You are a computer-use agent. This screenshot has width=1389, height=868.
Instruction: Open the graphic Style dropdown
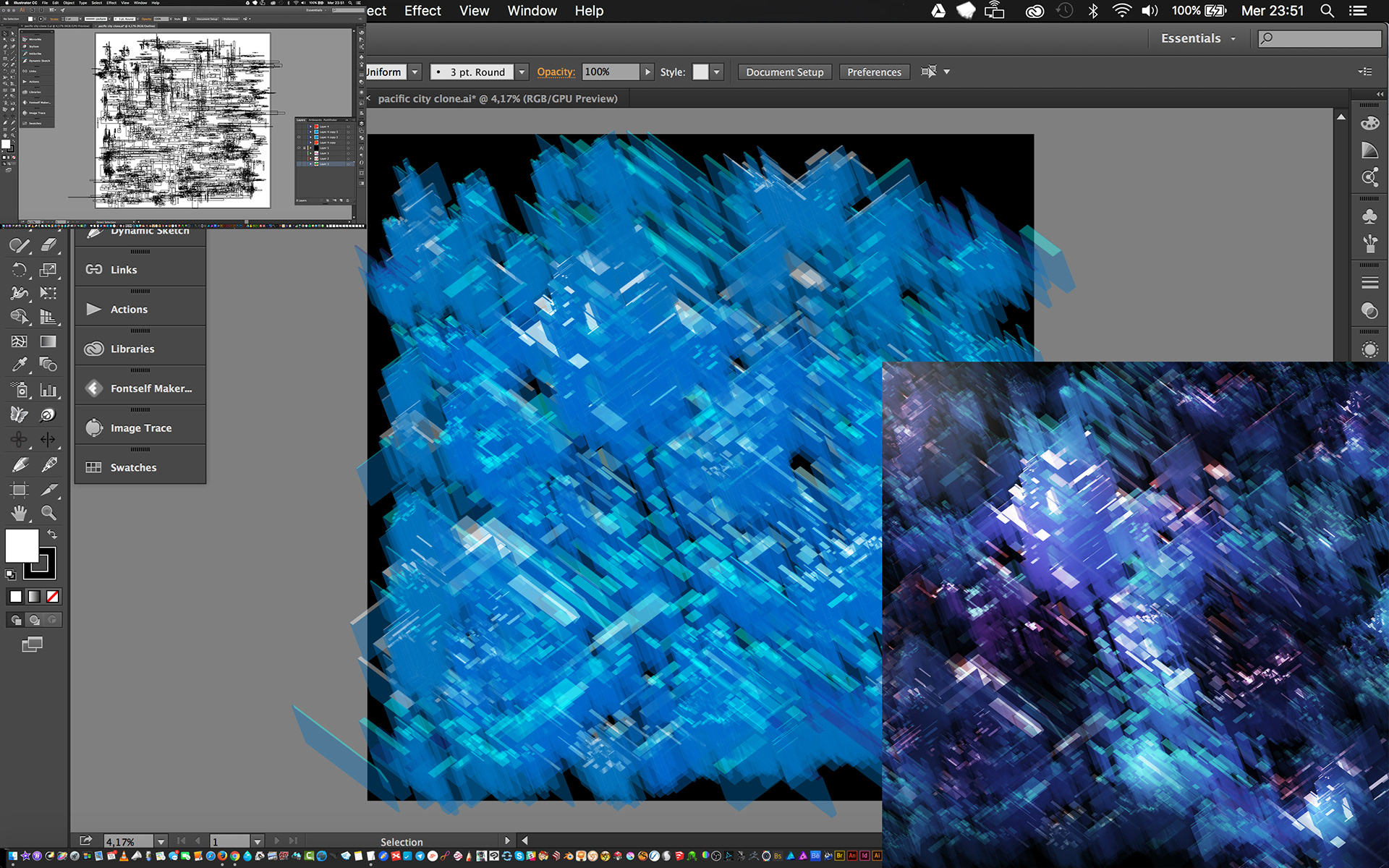(717, 72)
